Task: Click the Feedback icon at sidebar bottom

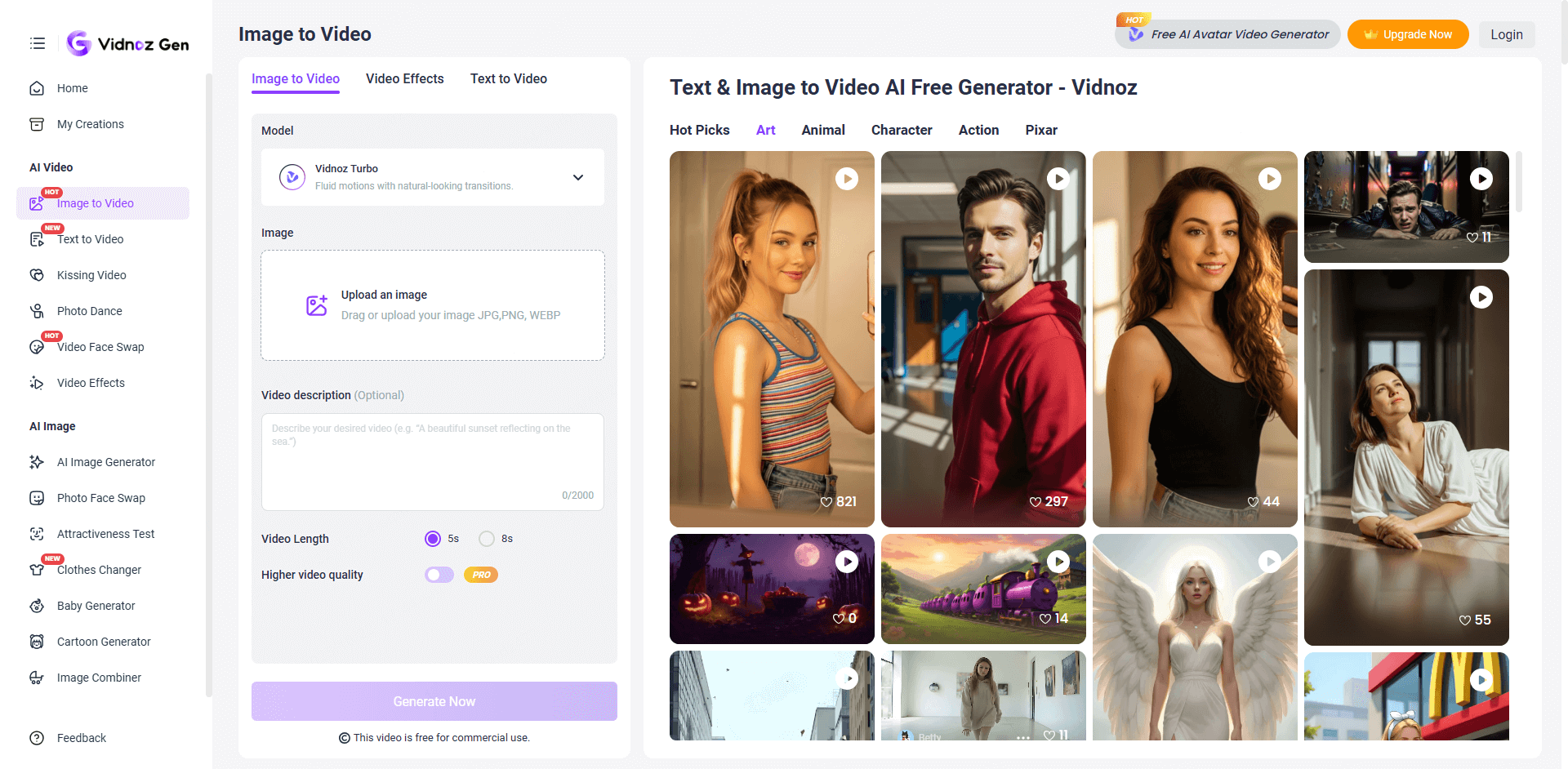Action: [37, 738]
